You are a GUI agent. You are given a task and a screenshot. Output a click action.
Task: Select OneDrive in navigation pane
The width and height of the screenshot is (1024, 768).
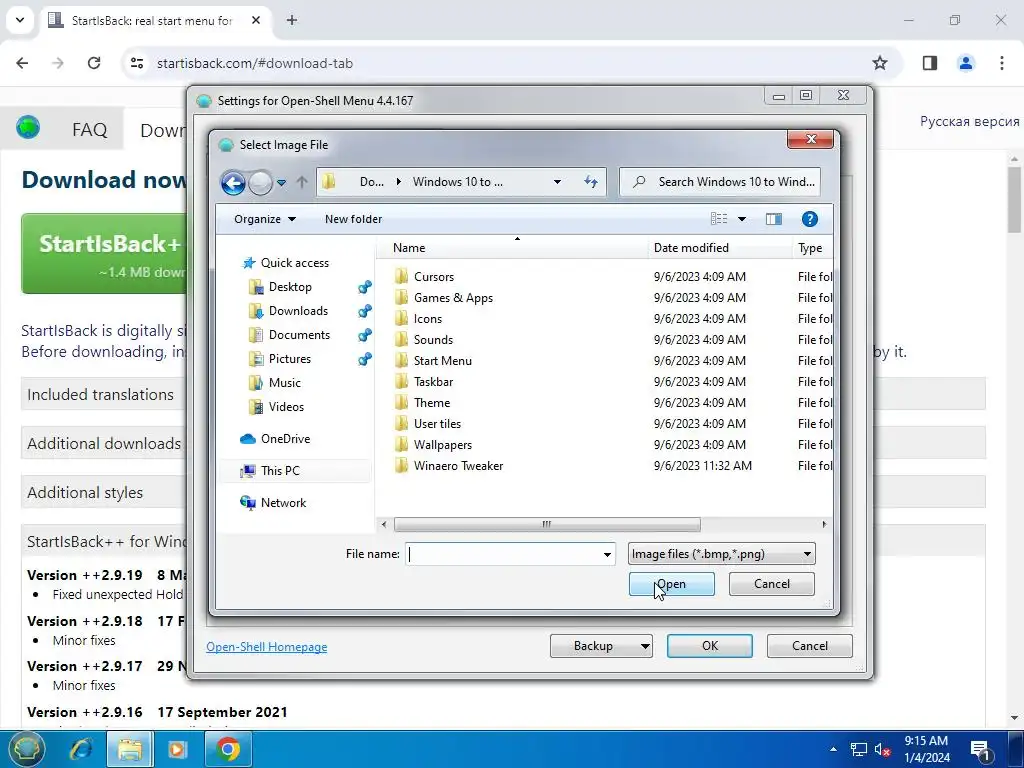pyautogui.click(x=285, y=439)
